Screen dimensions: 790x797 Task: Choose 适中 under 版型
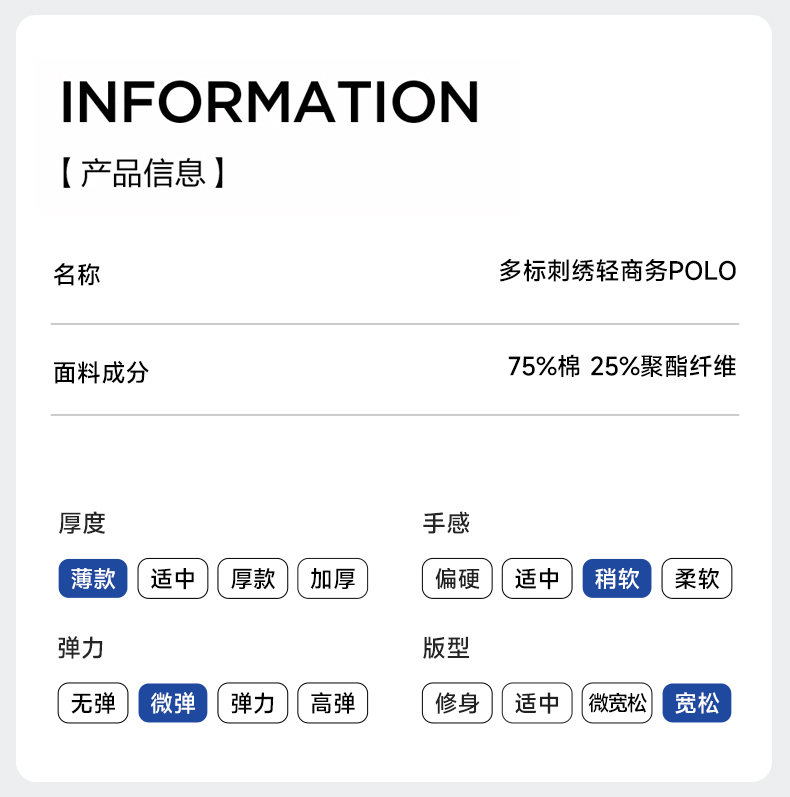point(537,704)
